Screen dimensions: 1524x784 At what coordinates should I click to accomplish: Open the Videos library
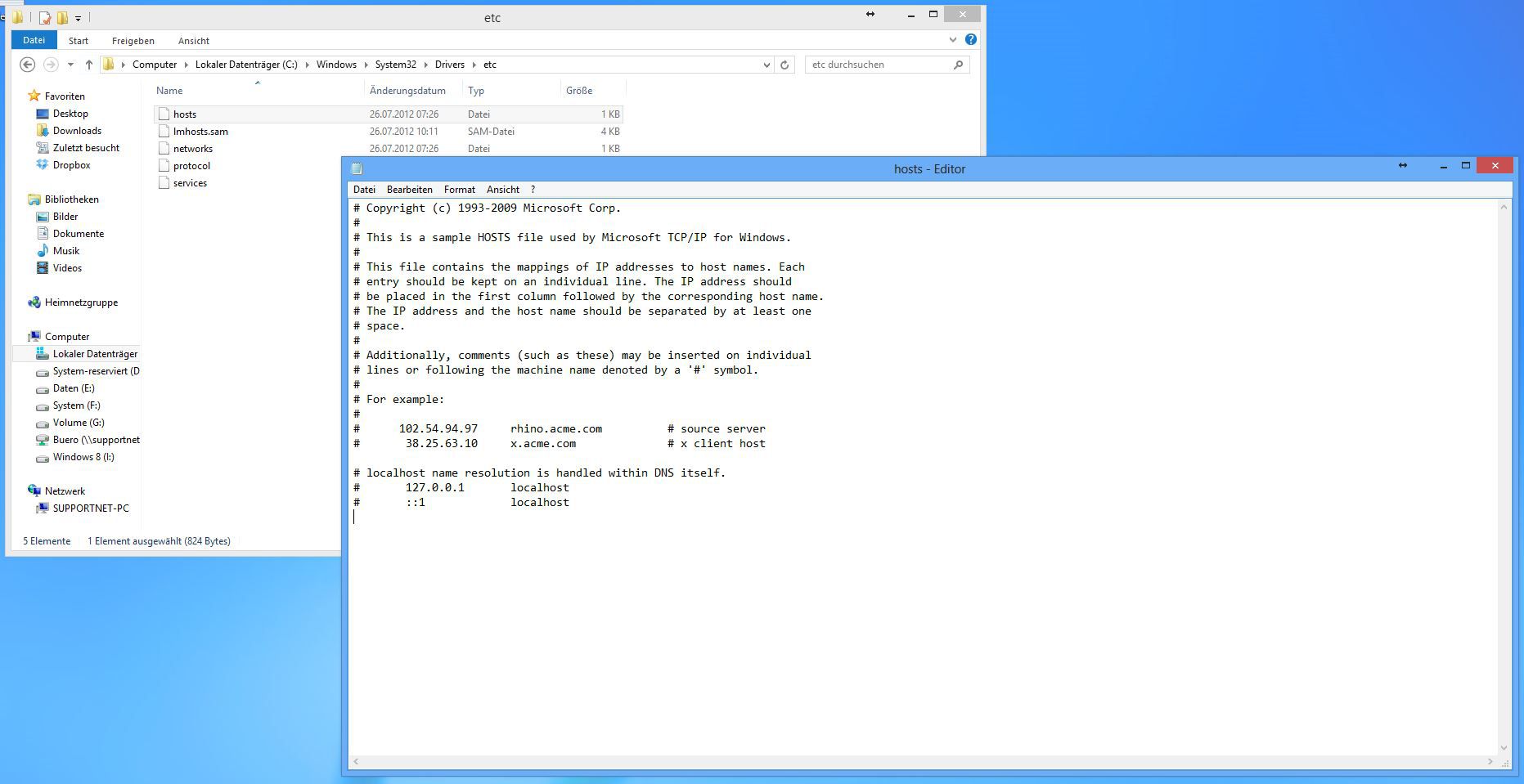(x=67, y=268)
